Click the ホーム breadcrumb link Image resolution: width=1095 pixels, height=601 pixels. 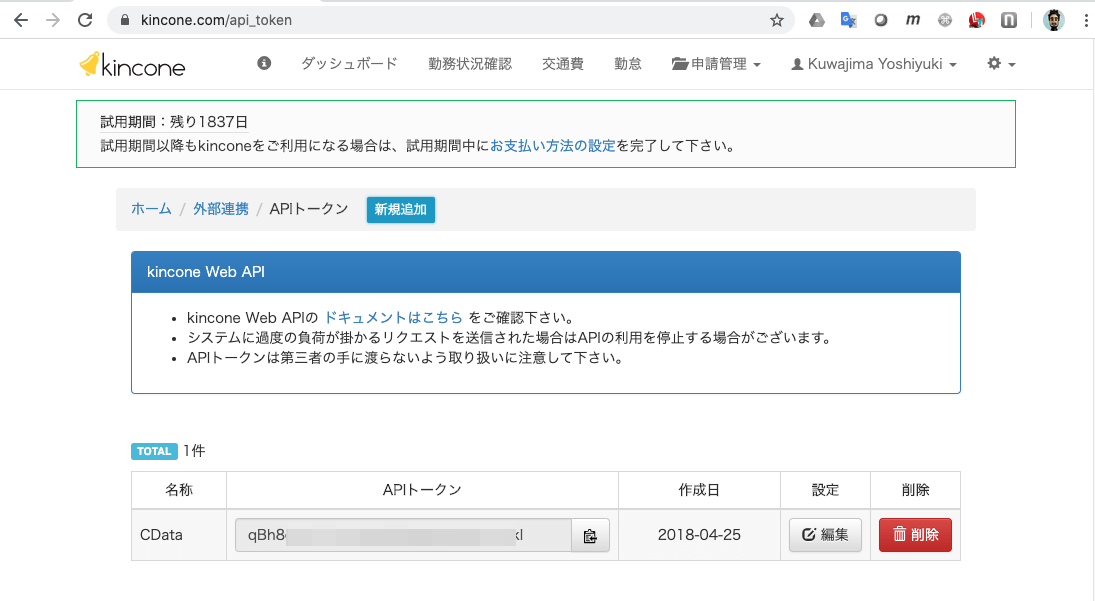pos(152,209)
